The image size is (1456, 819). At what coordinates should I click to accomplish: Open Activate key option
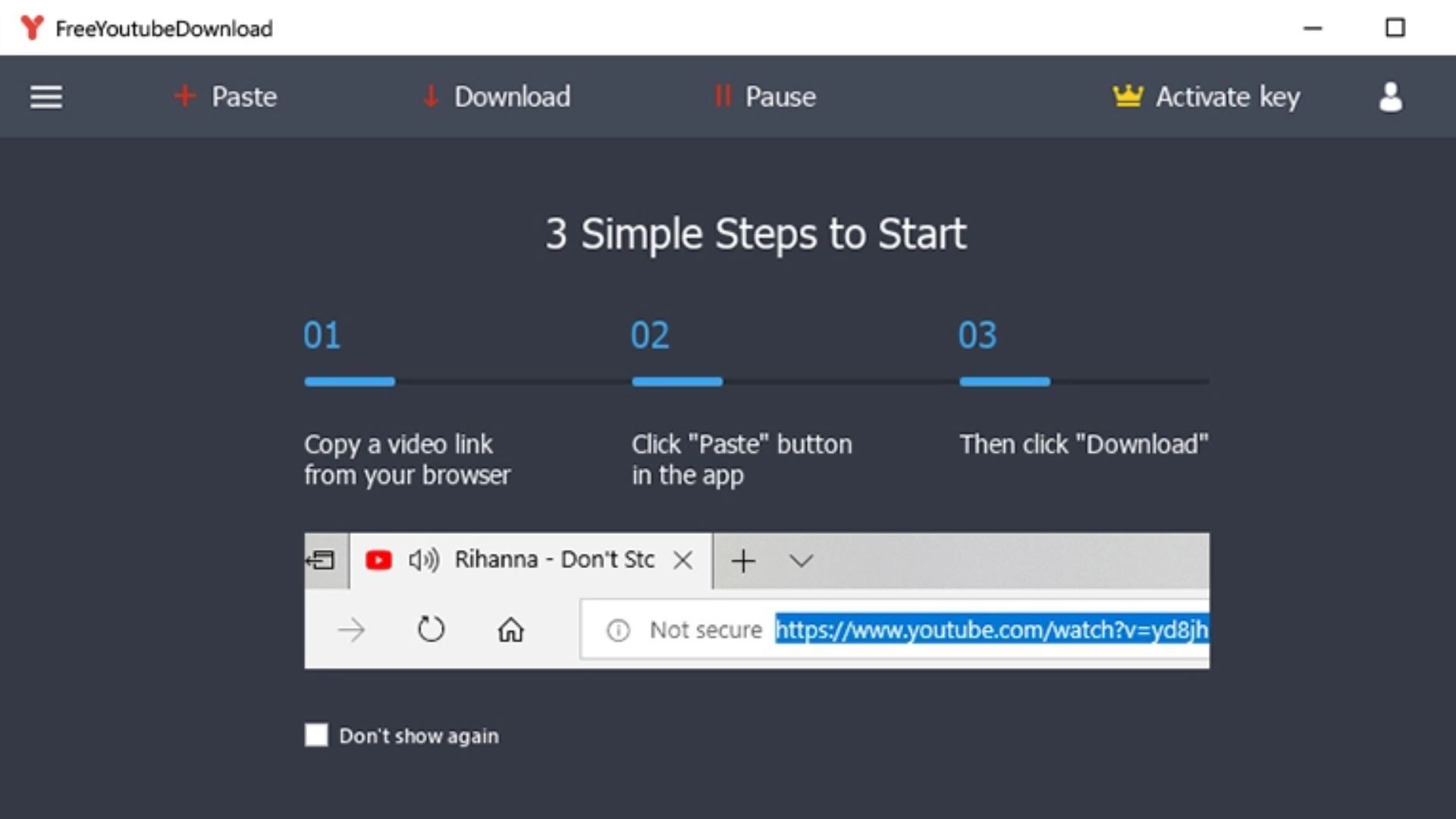point(1206,96)
